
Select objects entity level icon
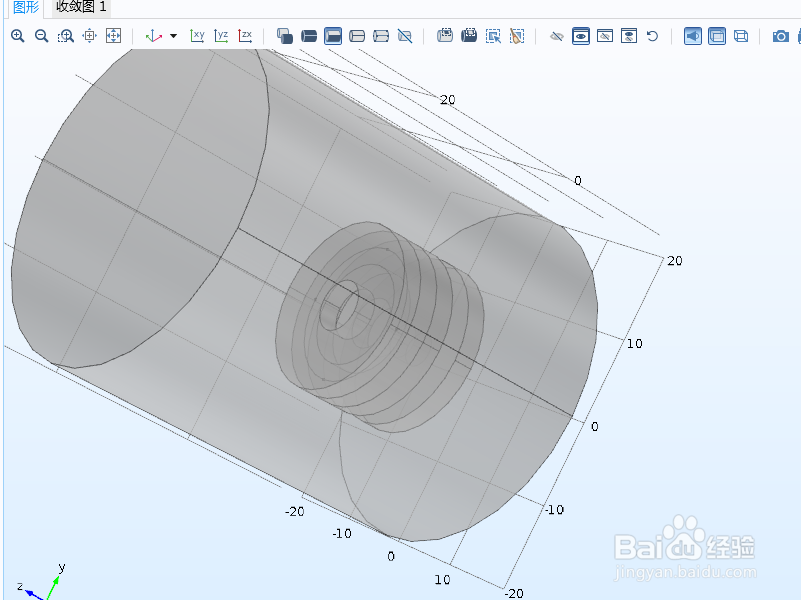(x=285, y=36)
